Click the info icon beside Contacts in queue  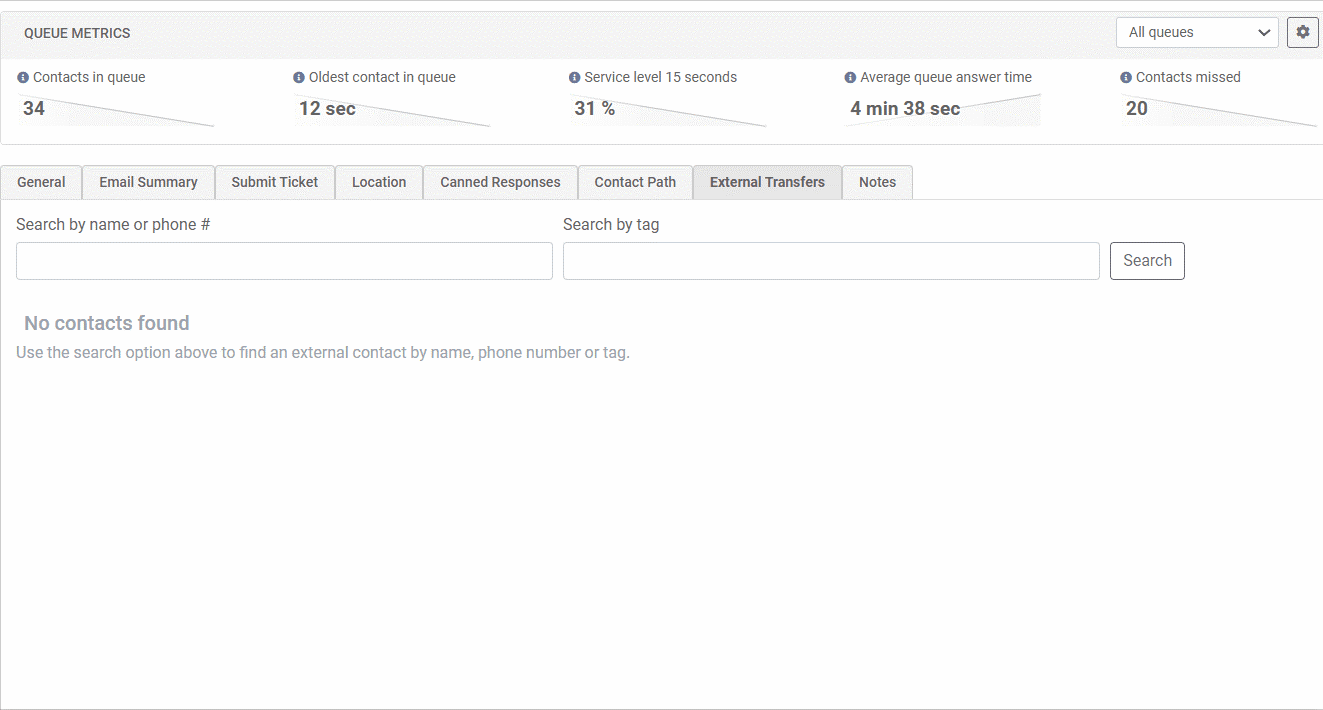[x=23, y=77]
